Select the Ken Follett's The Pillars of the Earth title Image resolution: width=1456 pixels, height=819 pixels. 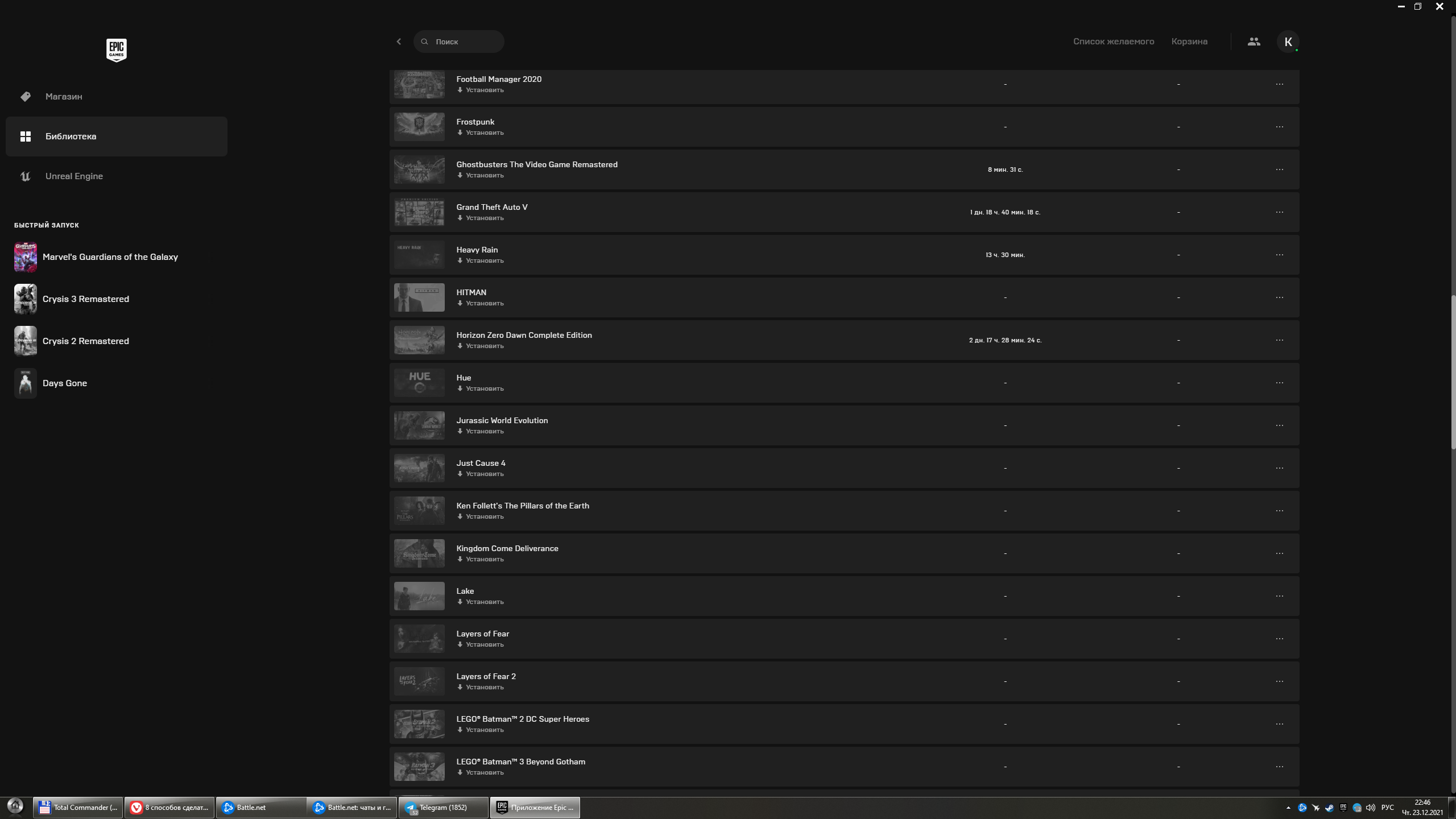click(x=523, y=506)
